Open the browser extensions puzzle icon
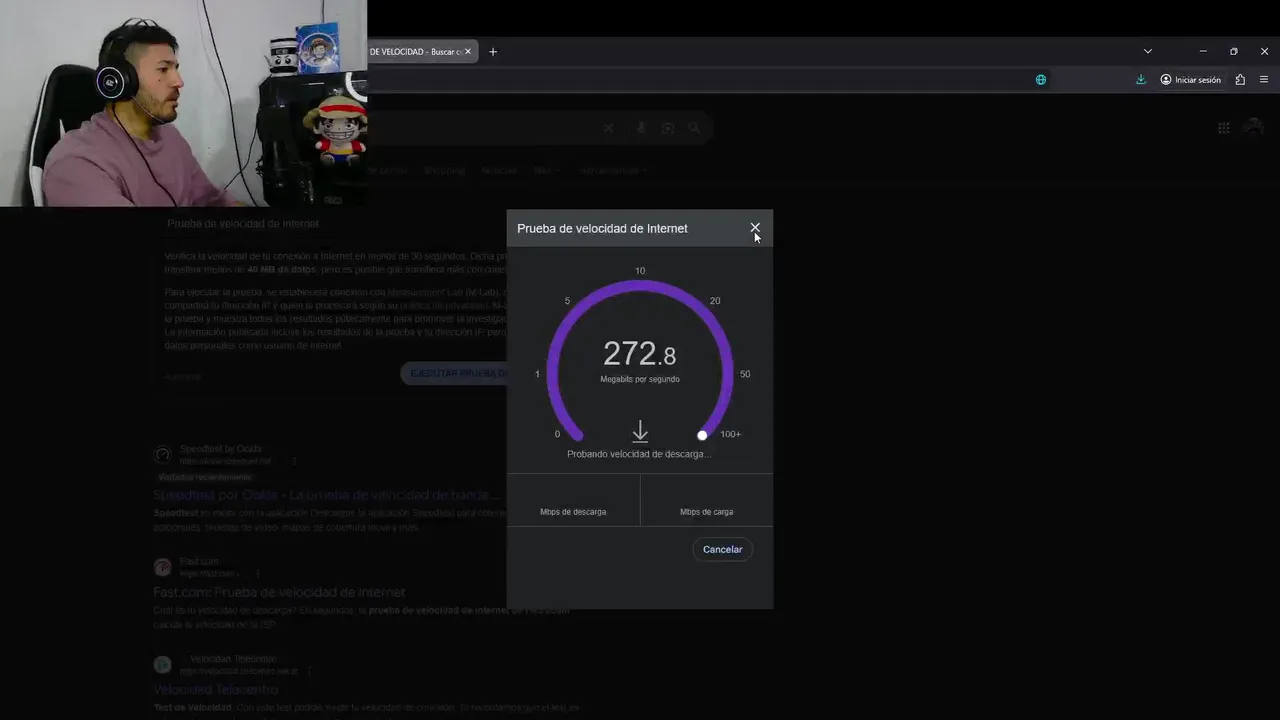The width and height of the screenshot is (1280, 720). (1240, 80)
